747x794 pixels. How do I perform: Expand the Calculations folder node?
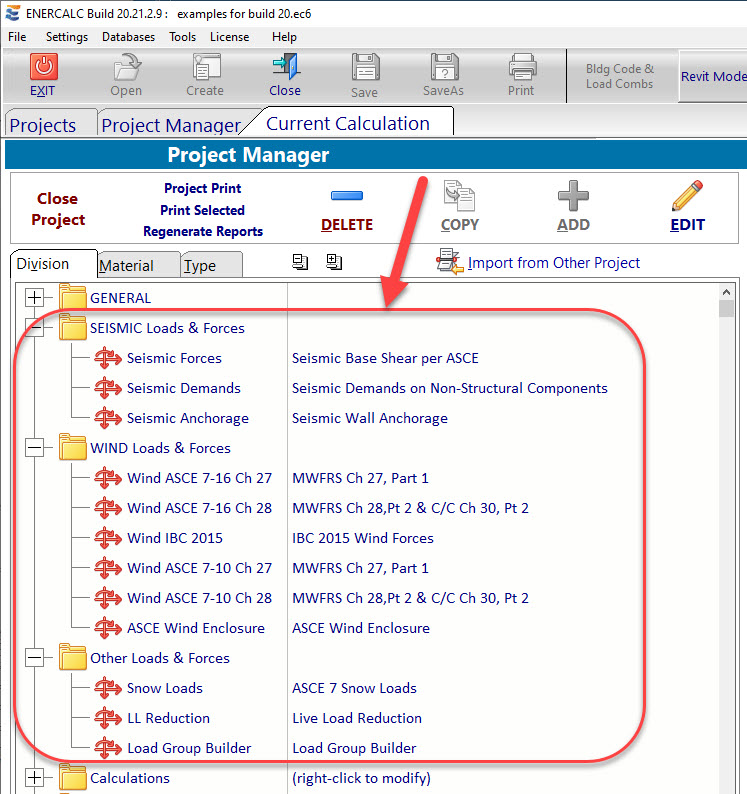(36, 778)
